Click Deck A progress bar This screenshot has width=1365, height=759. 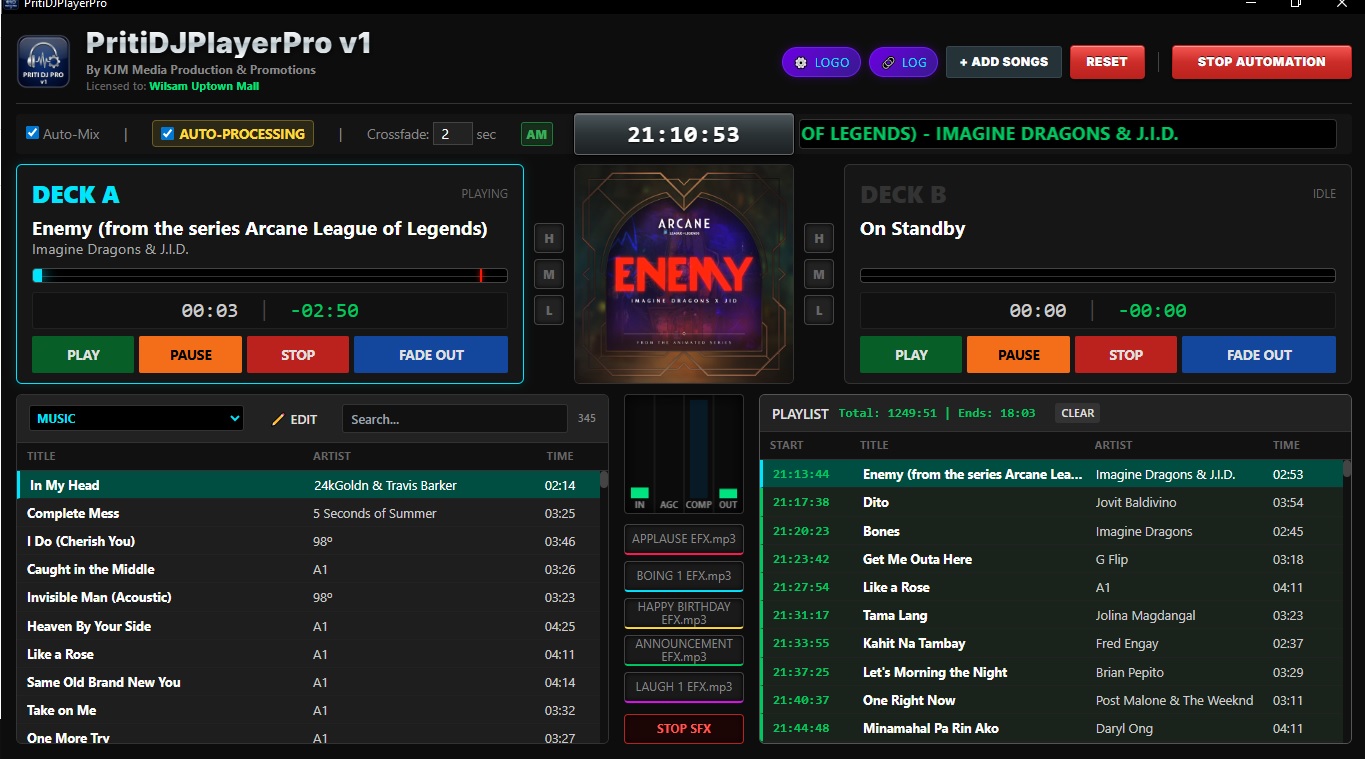tap(270, 275)
